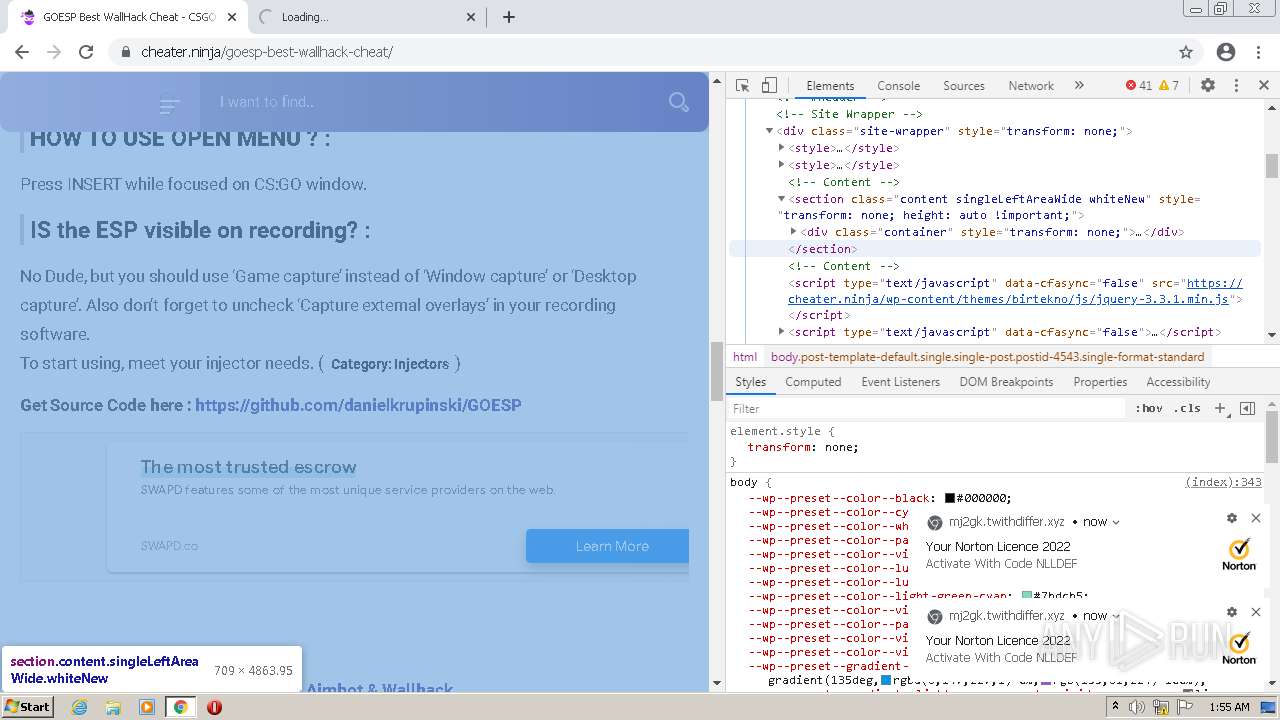Open DevTools settings gear
This screenshot has height=720, width=1280.
(x=1208, y=86)
